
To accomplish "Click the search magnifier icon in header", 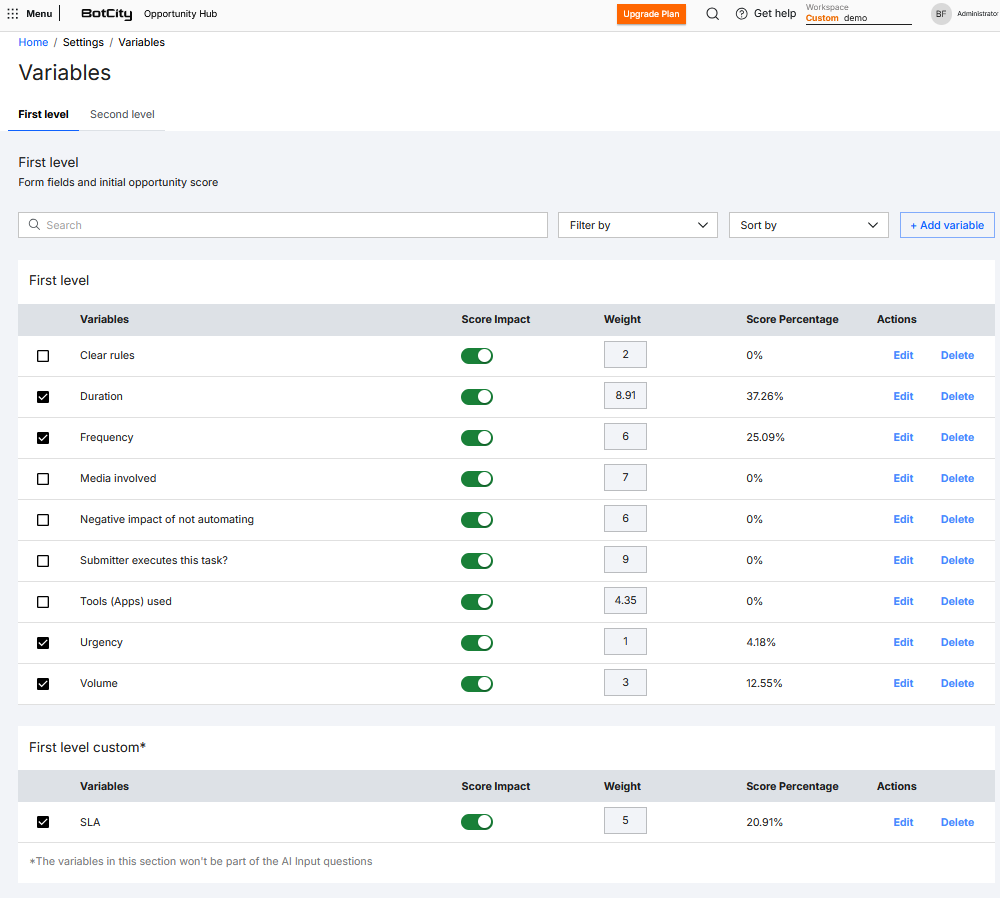I will (712, 14).
